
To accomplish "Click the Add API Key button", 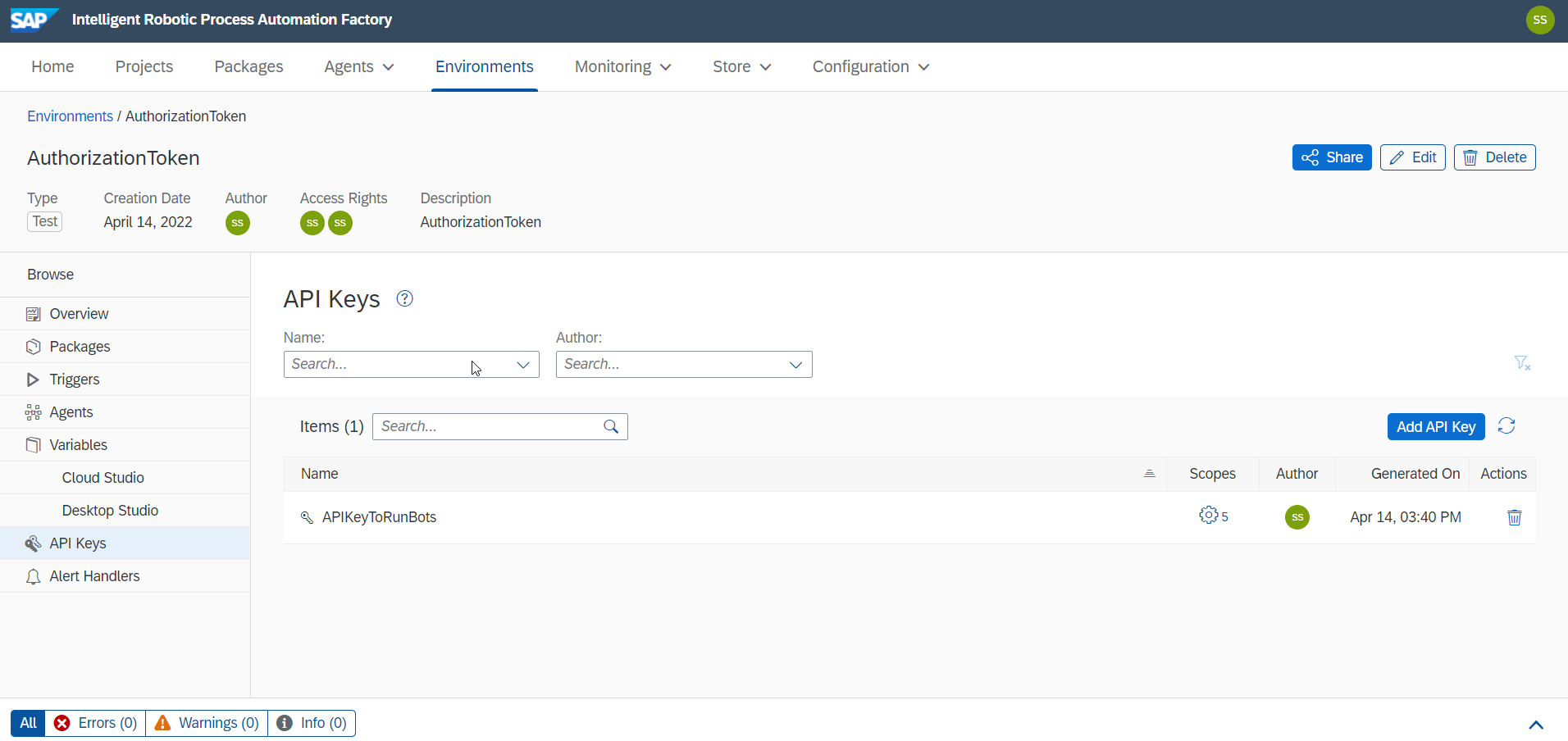I will (1436, 426).
